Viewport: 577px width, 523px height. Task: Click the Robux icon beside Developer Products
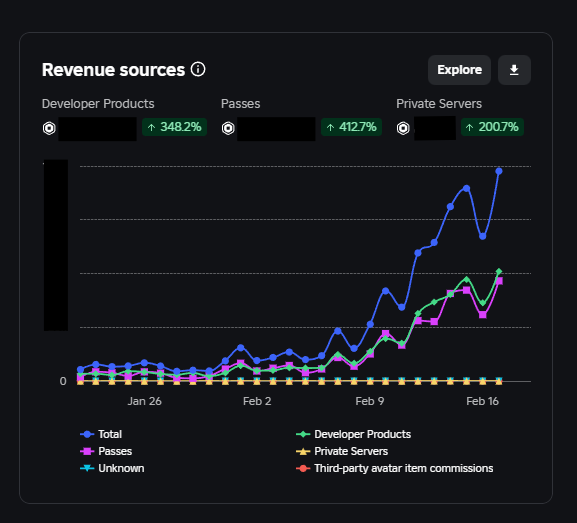pyautogui.click(x=49, y=128)
